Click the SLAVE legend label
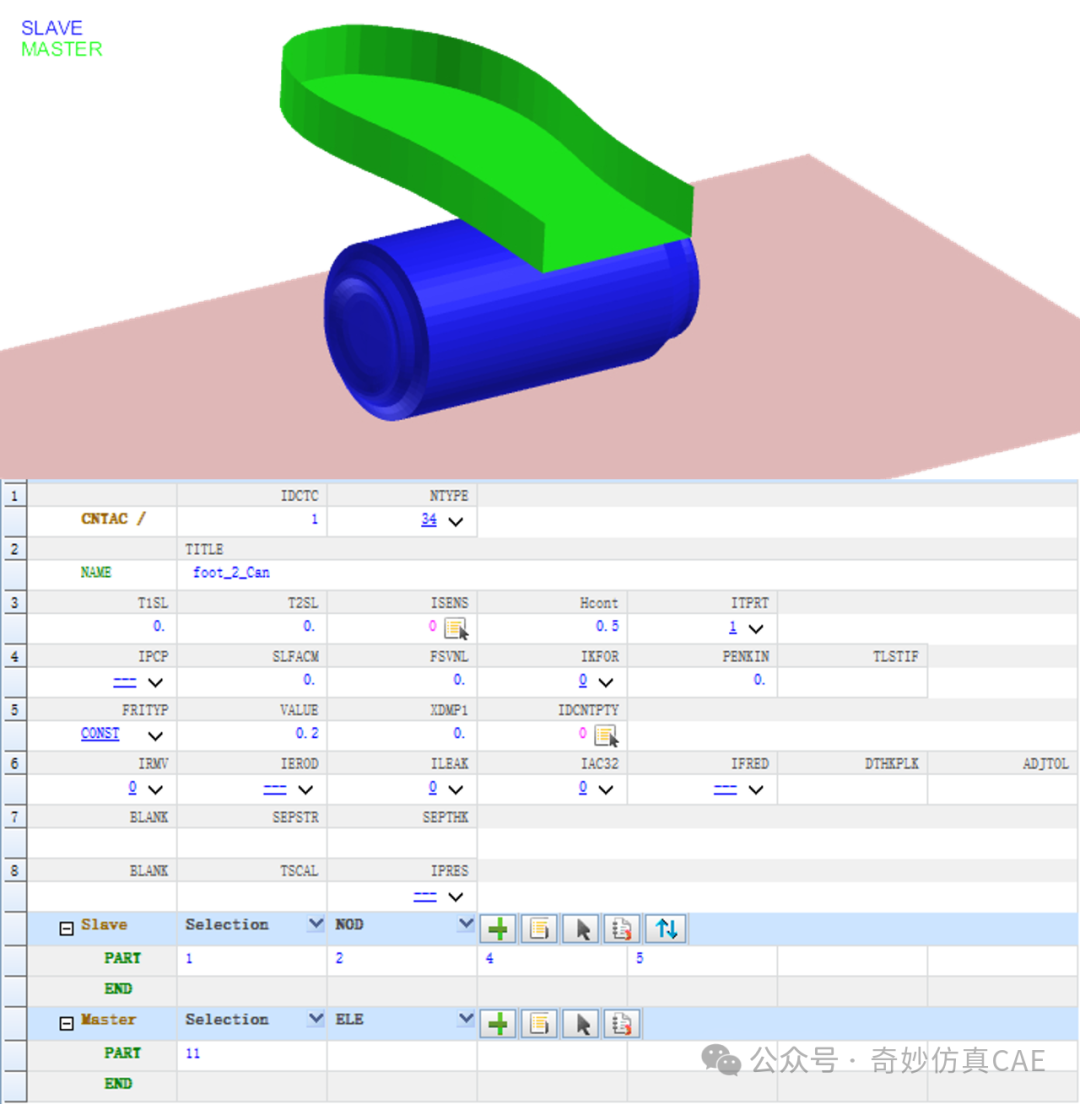The image size is (1080, 1104). pyautogui.click(x=51, y=28)
